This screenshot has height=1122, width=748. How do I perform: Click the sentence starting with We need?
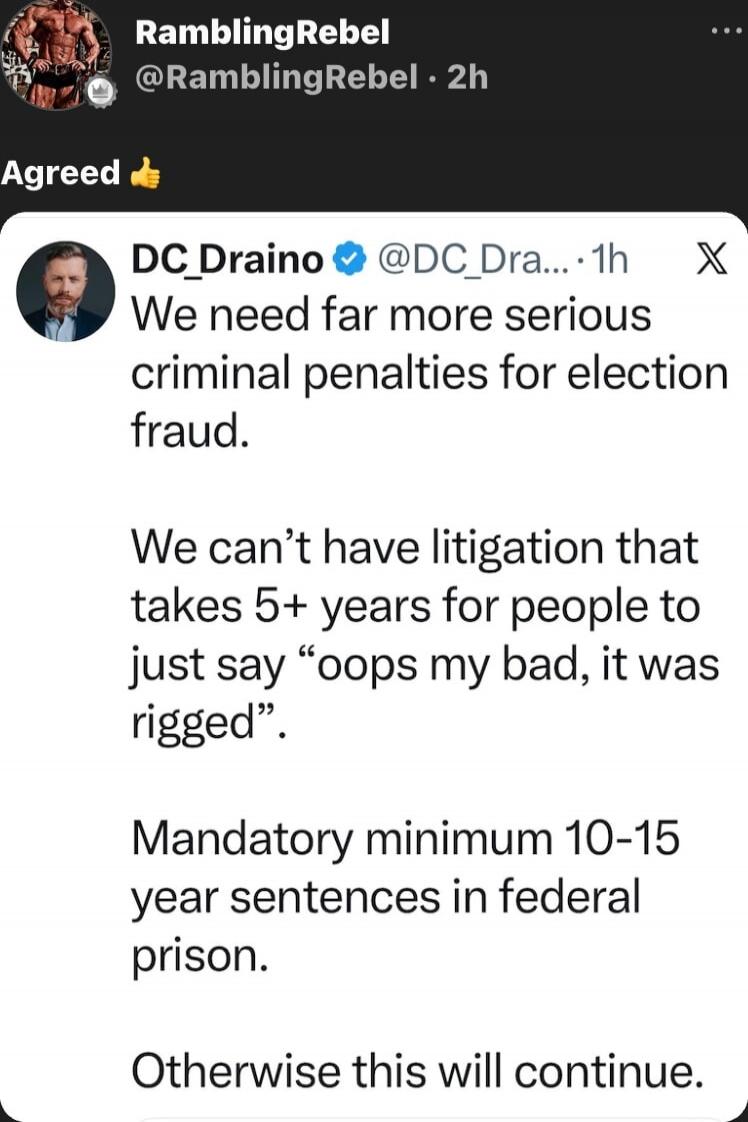pyautogui.click(x=400, y=372)
